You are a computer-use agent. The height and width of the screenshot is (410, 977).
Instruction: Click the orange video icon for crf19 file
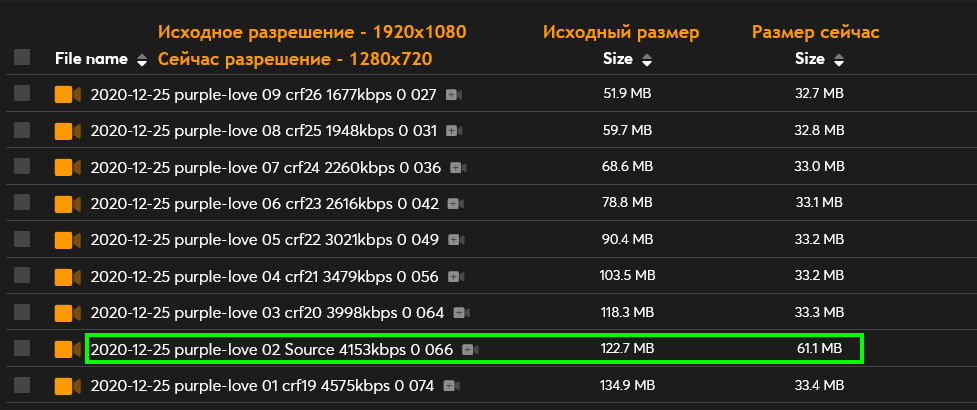67,385
